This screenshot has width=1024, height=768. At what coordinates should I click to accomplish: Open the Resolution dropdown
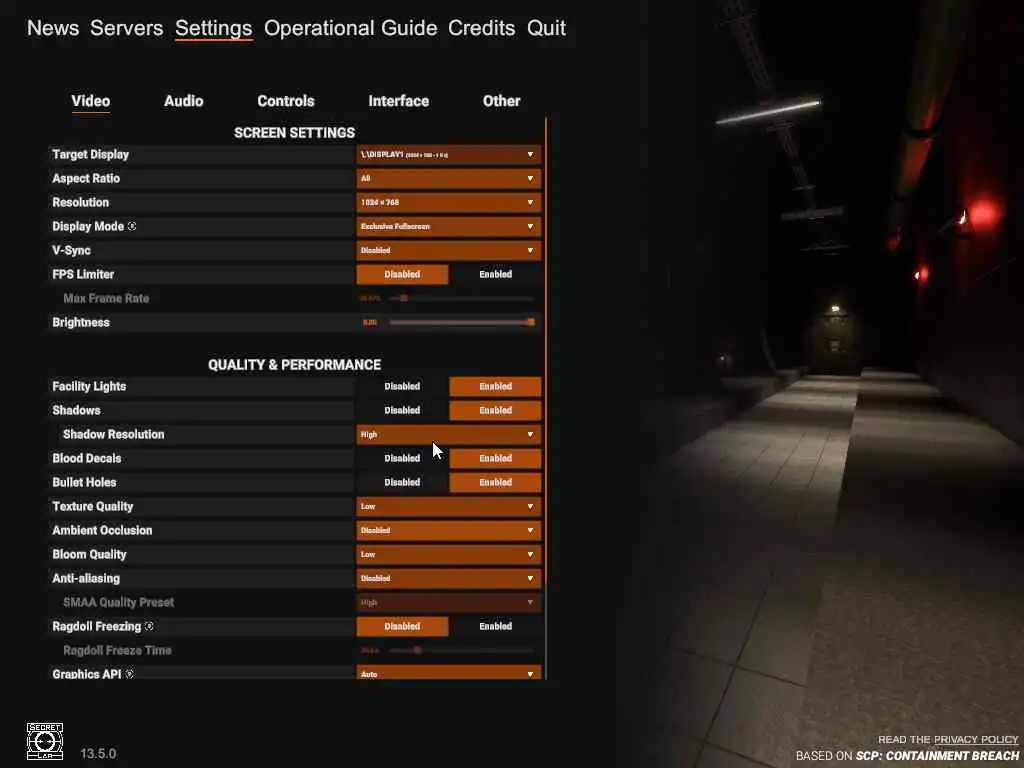pos(449,202)
